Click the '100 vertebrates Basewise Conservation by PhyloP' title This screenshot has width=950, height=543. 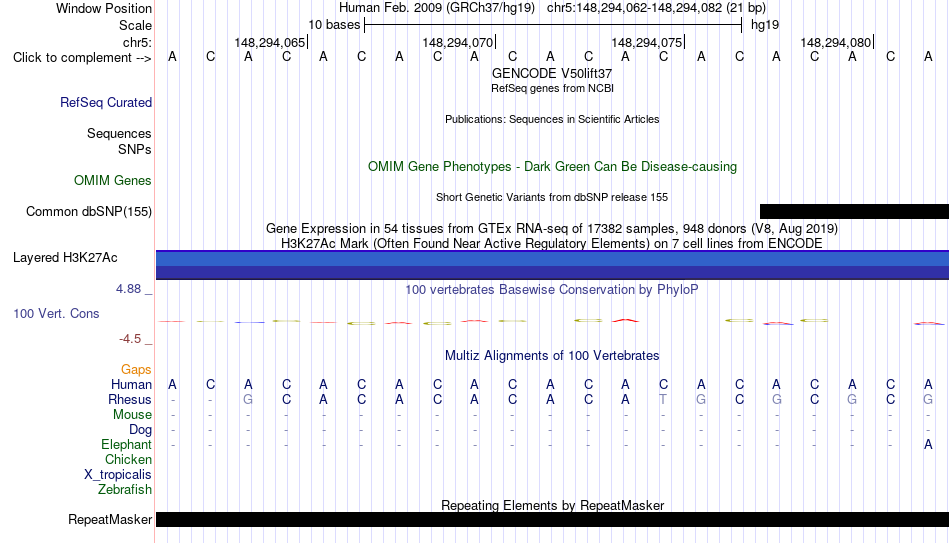point(551,290)
